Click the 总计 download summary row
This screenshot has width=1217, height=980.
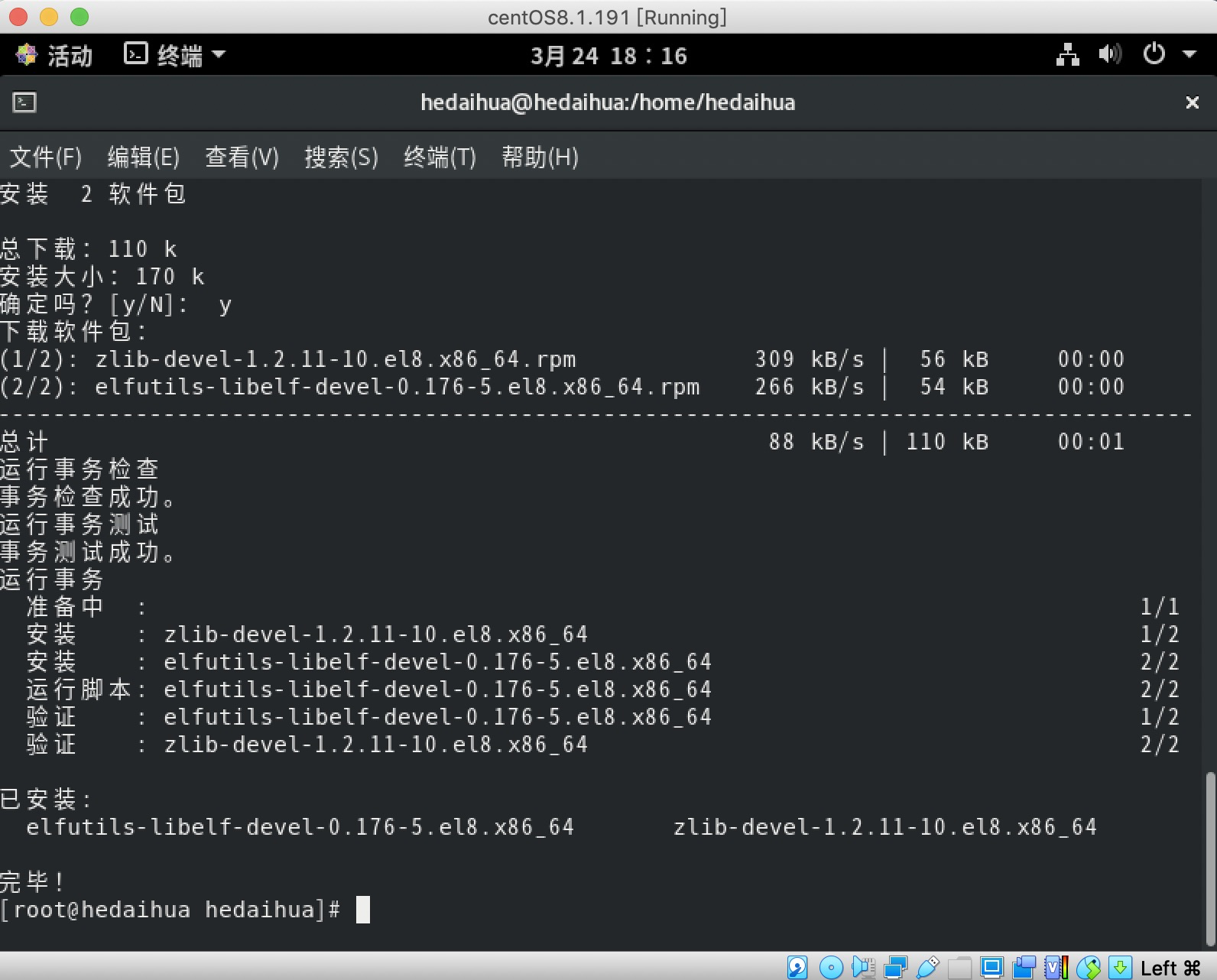pos(563,442)
